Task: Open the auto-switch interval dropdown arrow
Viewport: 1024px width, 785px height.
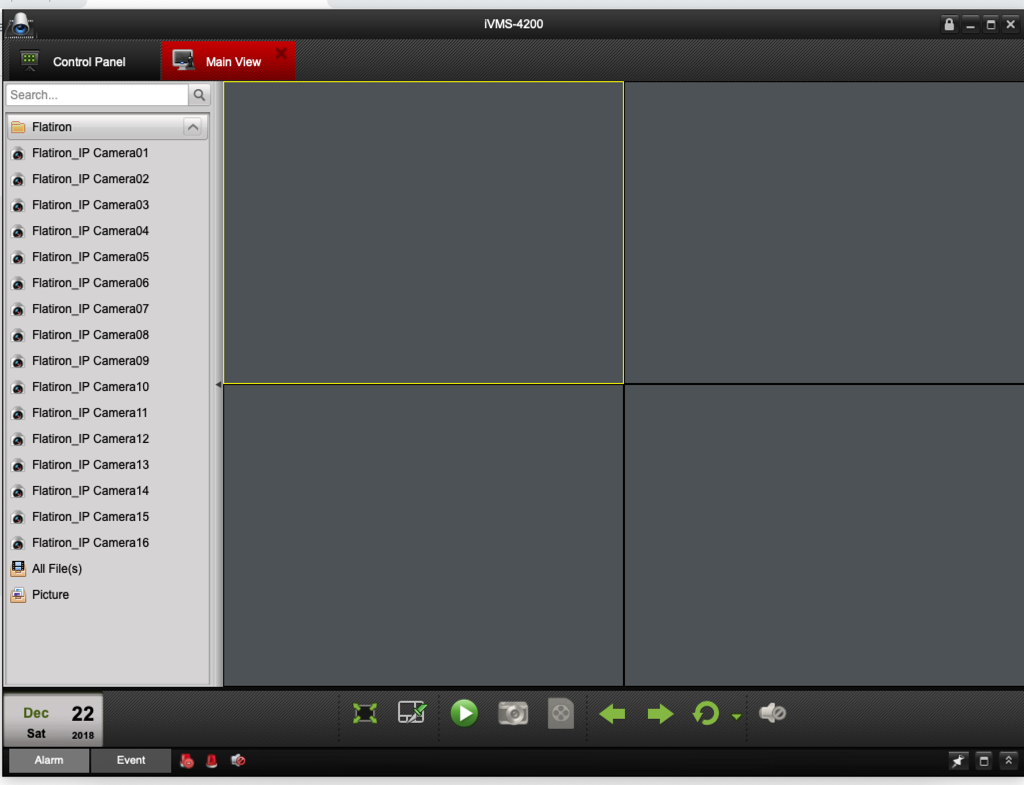Action: click(736, 716)
